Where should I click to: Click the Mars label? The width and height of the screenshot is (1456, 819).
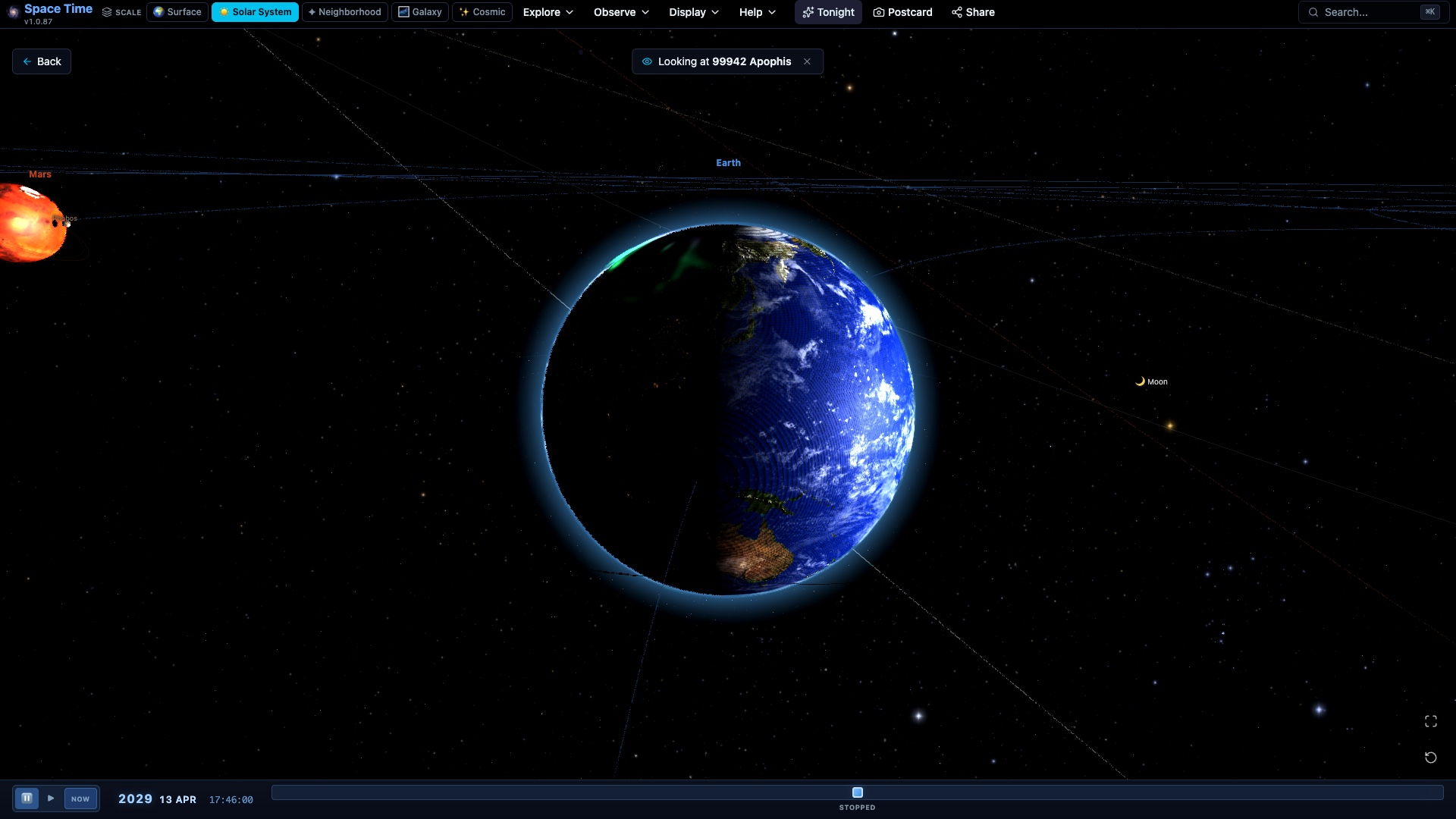[40, 174]
